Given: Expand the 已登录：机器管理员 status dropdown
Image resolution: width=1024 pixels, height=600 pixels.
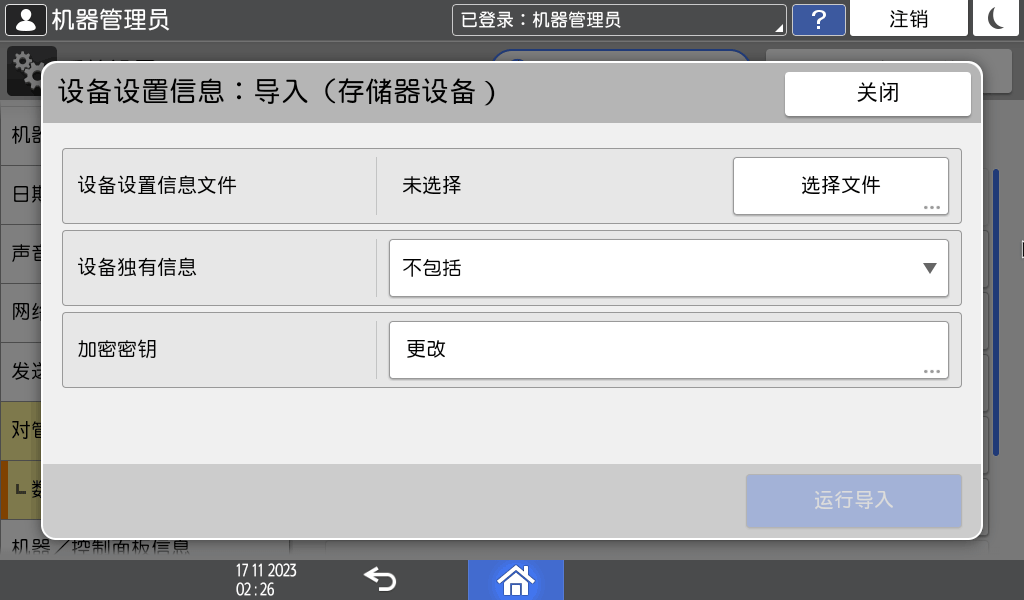Looking at the screenshot, I should 618,18.
